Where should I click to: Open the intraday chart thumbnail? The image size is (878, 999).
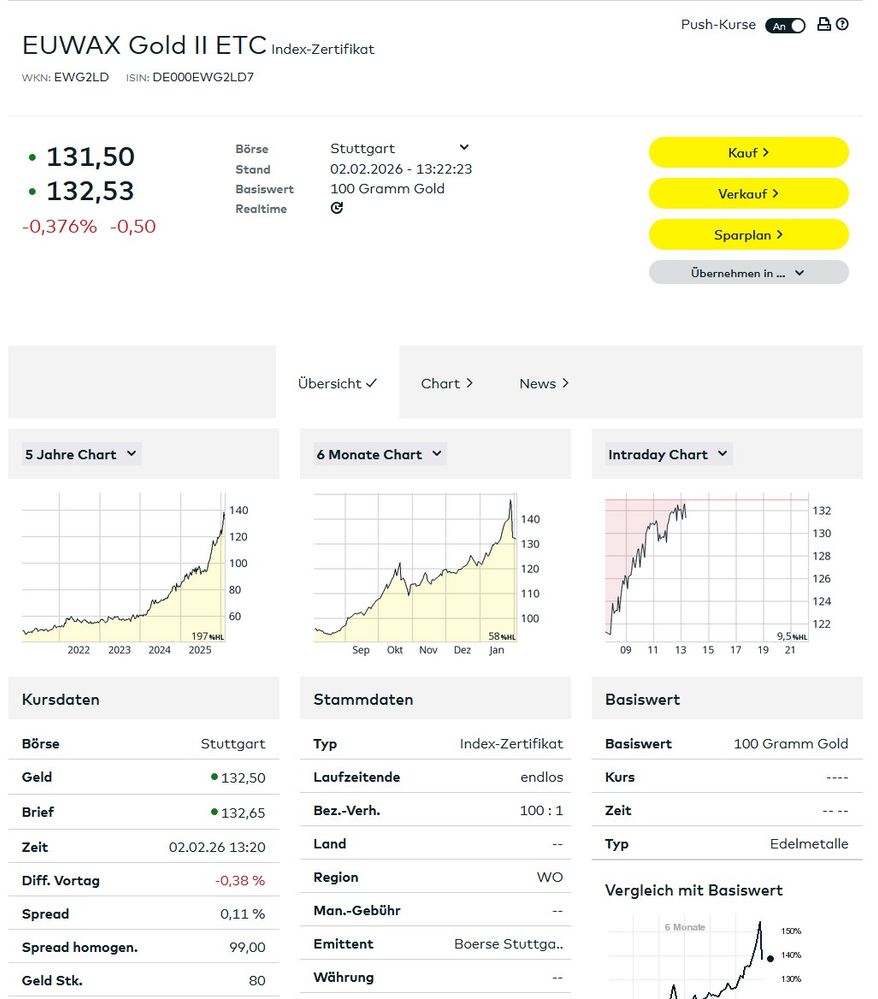(x=719, y=573)
